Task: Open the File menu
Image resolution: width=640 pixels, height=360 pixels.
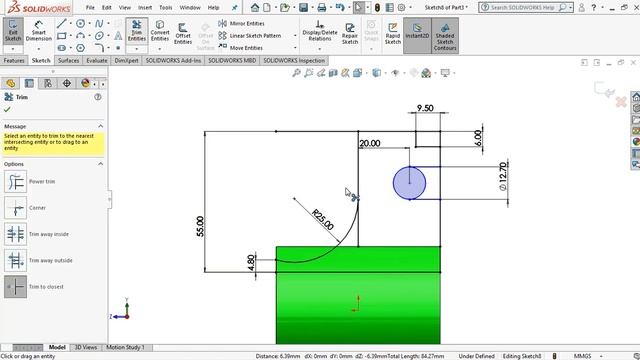Action: pos(90,7)
